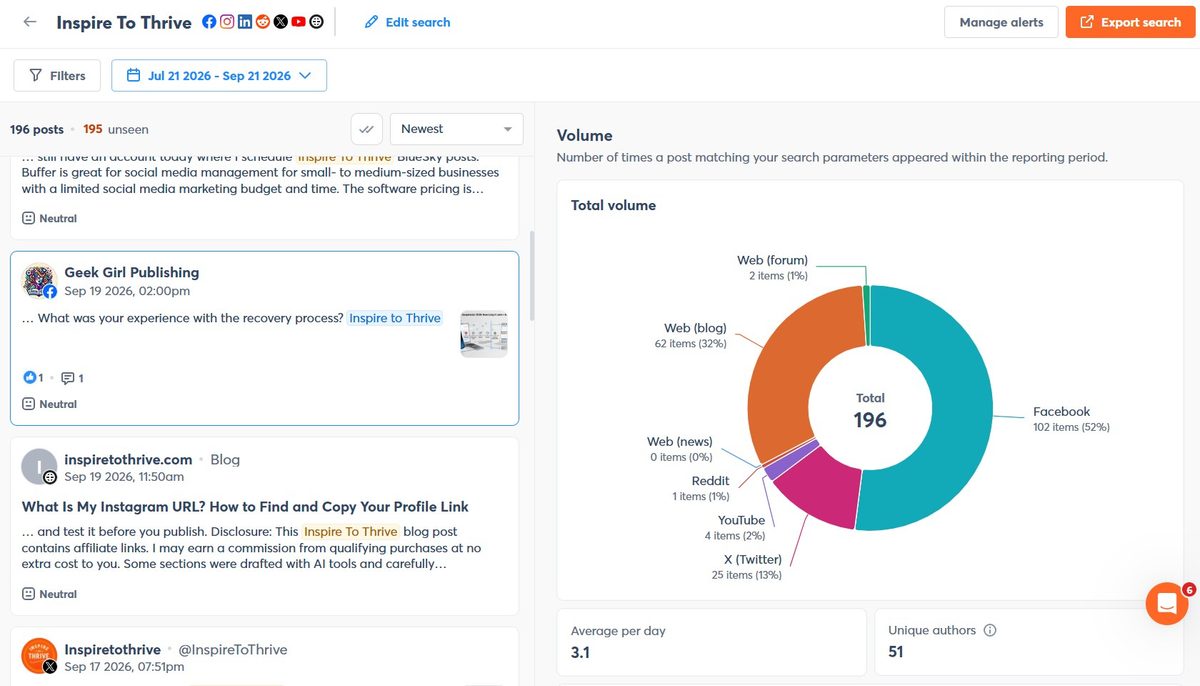
Task: Click the Geek Girl Publishing avatar
Action: [x=39, y=281]
